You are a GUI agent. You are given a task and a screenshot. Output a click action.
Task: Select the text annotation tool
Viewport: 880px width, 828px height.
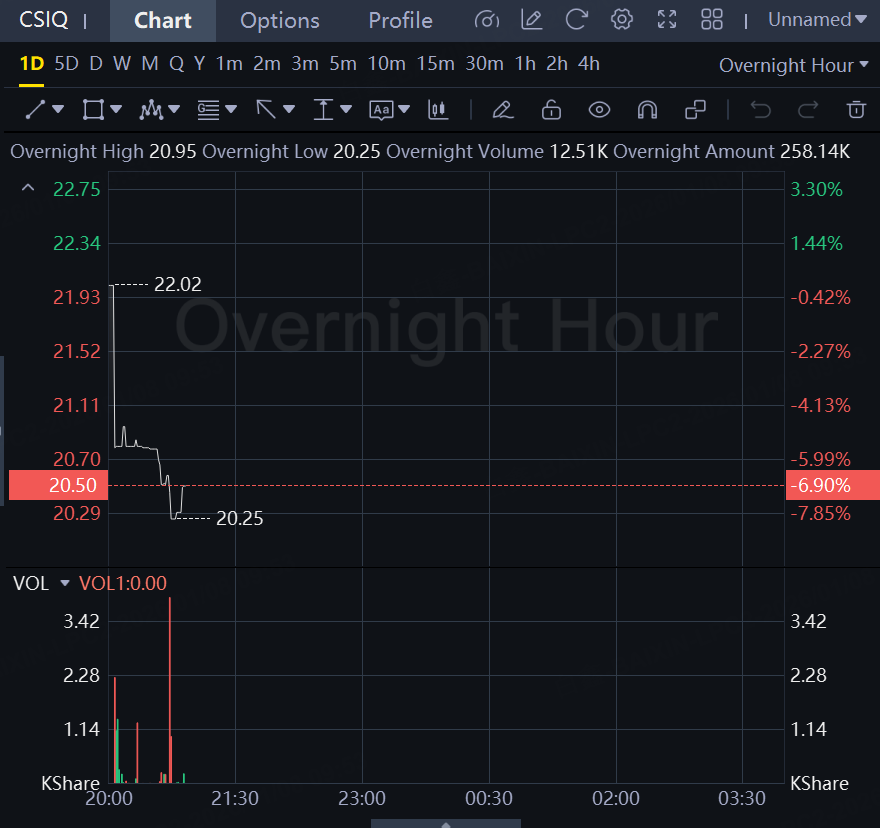[381, 109]
